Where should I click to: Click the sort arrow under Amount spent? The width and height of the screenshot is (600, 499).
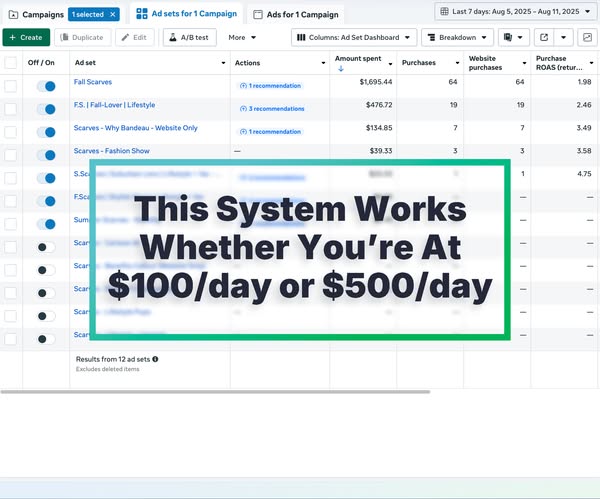(x=341, y=69)
